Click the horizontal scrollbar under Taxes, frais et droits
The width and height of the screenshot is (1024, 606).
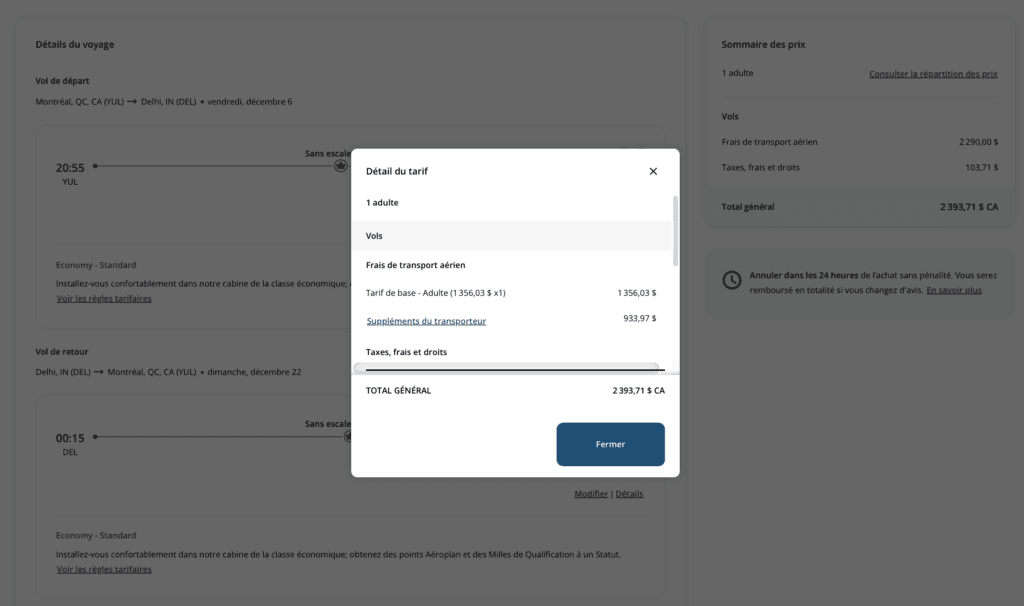point(508,368)
